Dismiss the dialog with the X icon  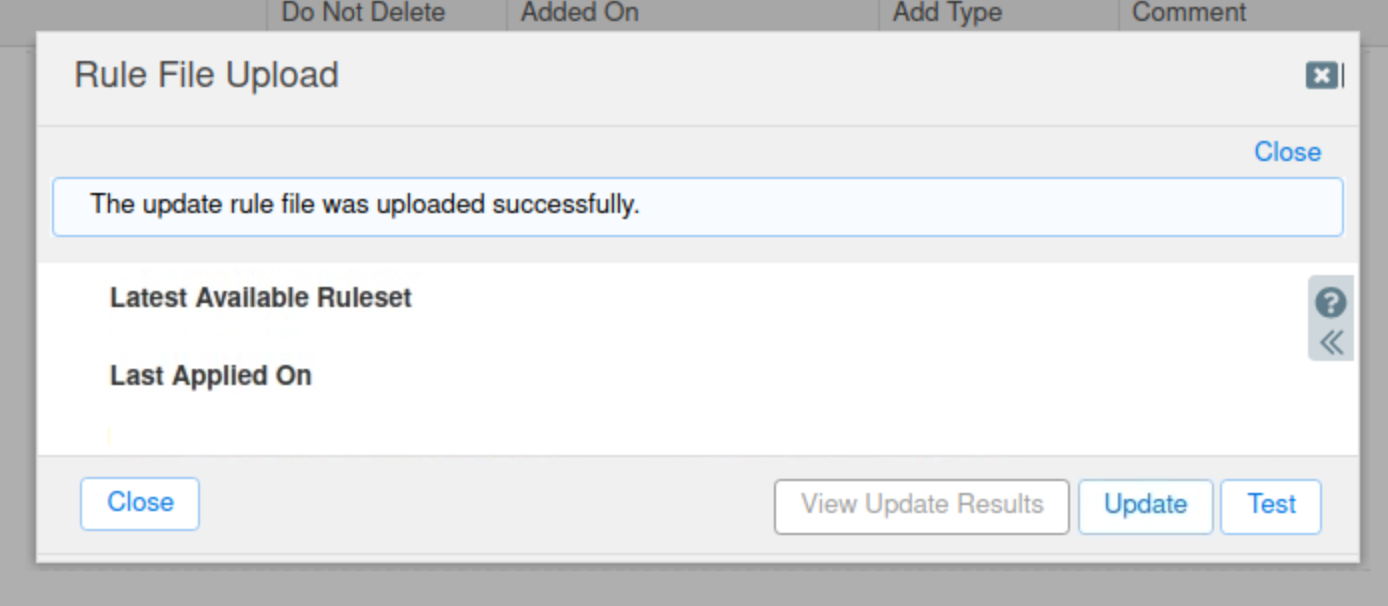pyautogui.click(x=1321, y=76)
